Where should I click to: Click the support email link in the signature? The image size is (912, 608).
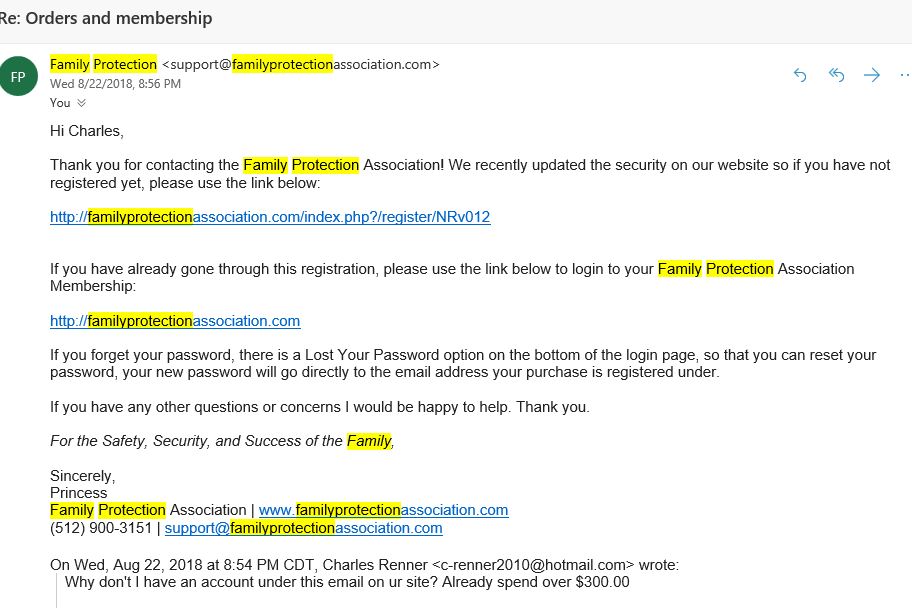tap(304, 528)
